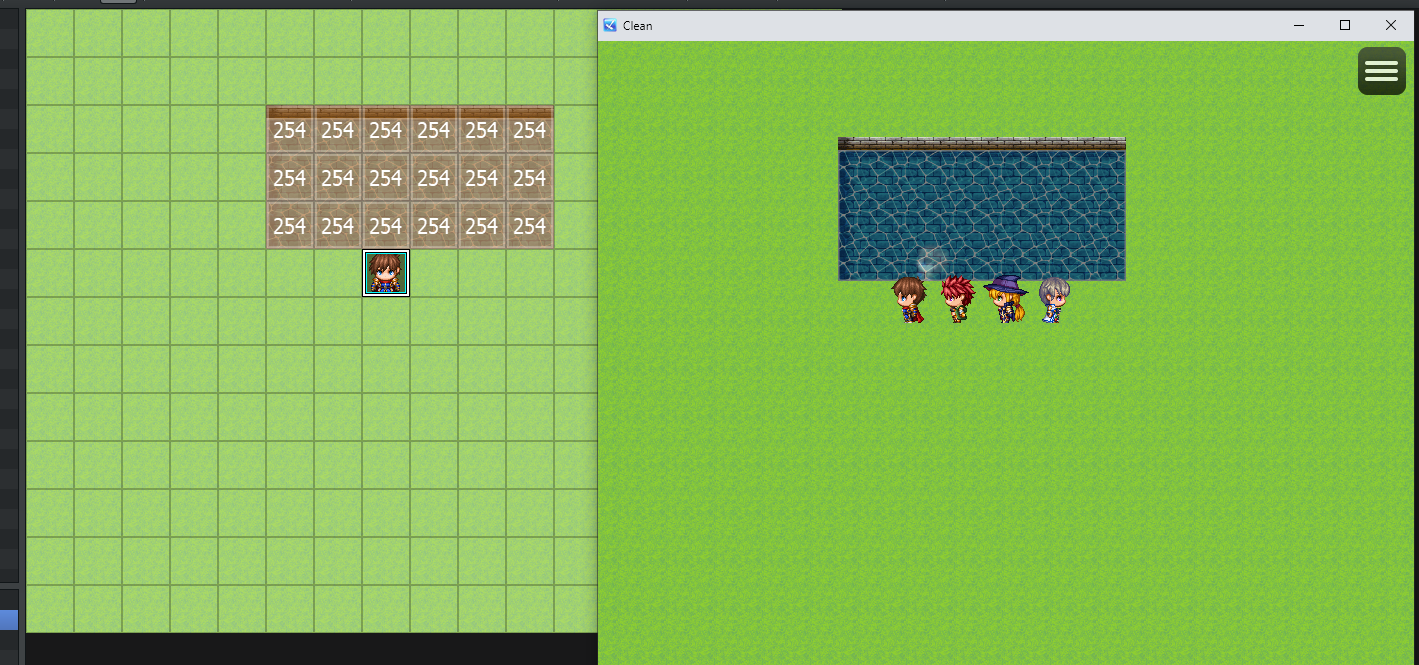This screenshot has width=1419, height=665.
Task: Select the top-left 254 region tile
Action: (x=290, y=130)
